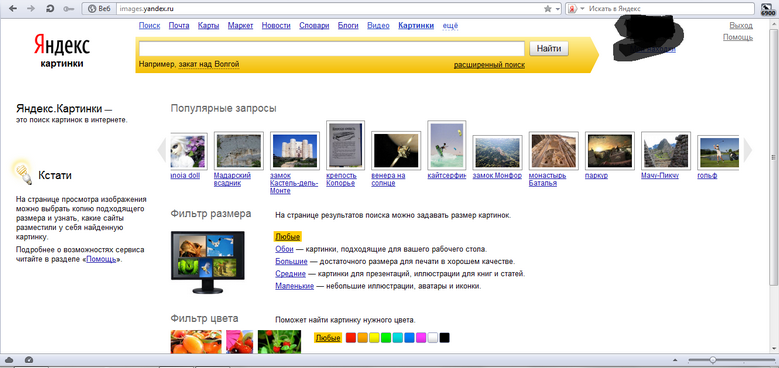Pick the orange color swatch
This screenshot has width=779, height=368.
[x=363, y=338]
